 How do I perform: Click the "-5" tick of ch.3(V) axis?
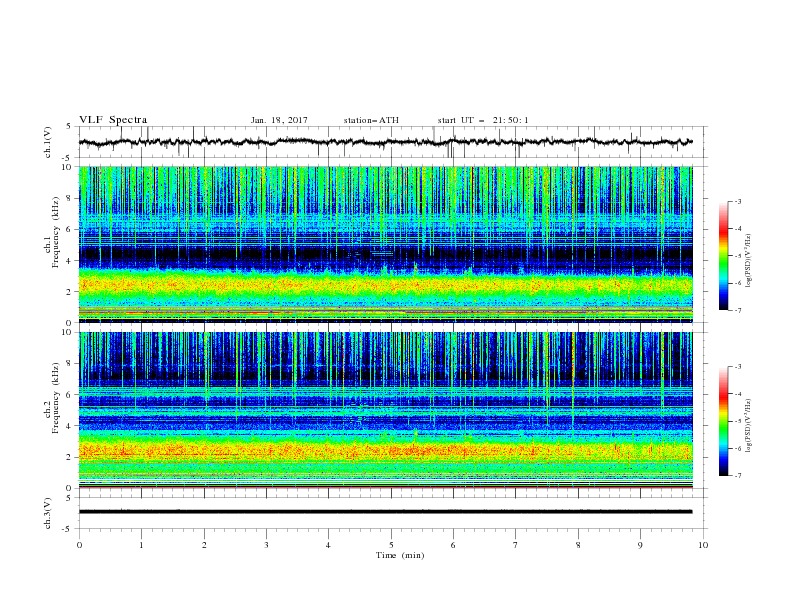tap(67, 529)
